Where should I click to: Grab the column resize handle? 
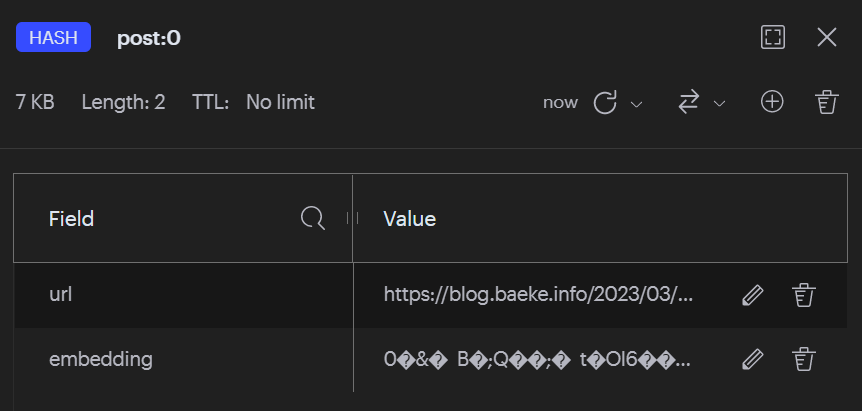(352, 218)
